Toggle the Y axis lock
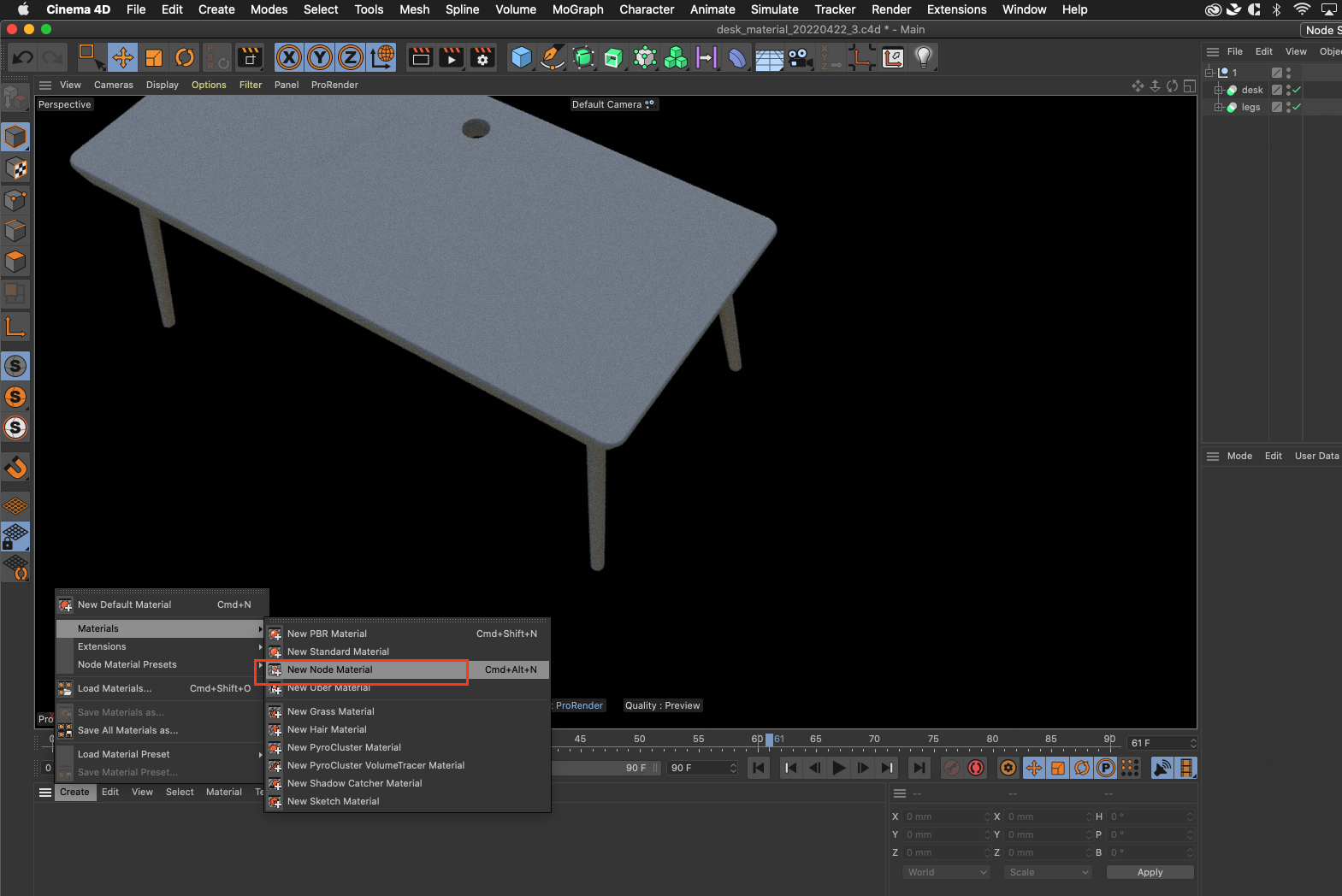Screen dimensions: 1342x896 (x=320, y=57)
